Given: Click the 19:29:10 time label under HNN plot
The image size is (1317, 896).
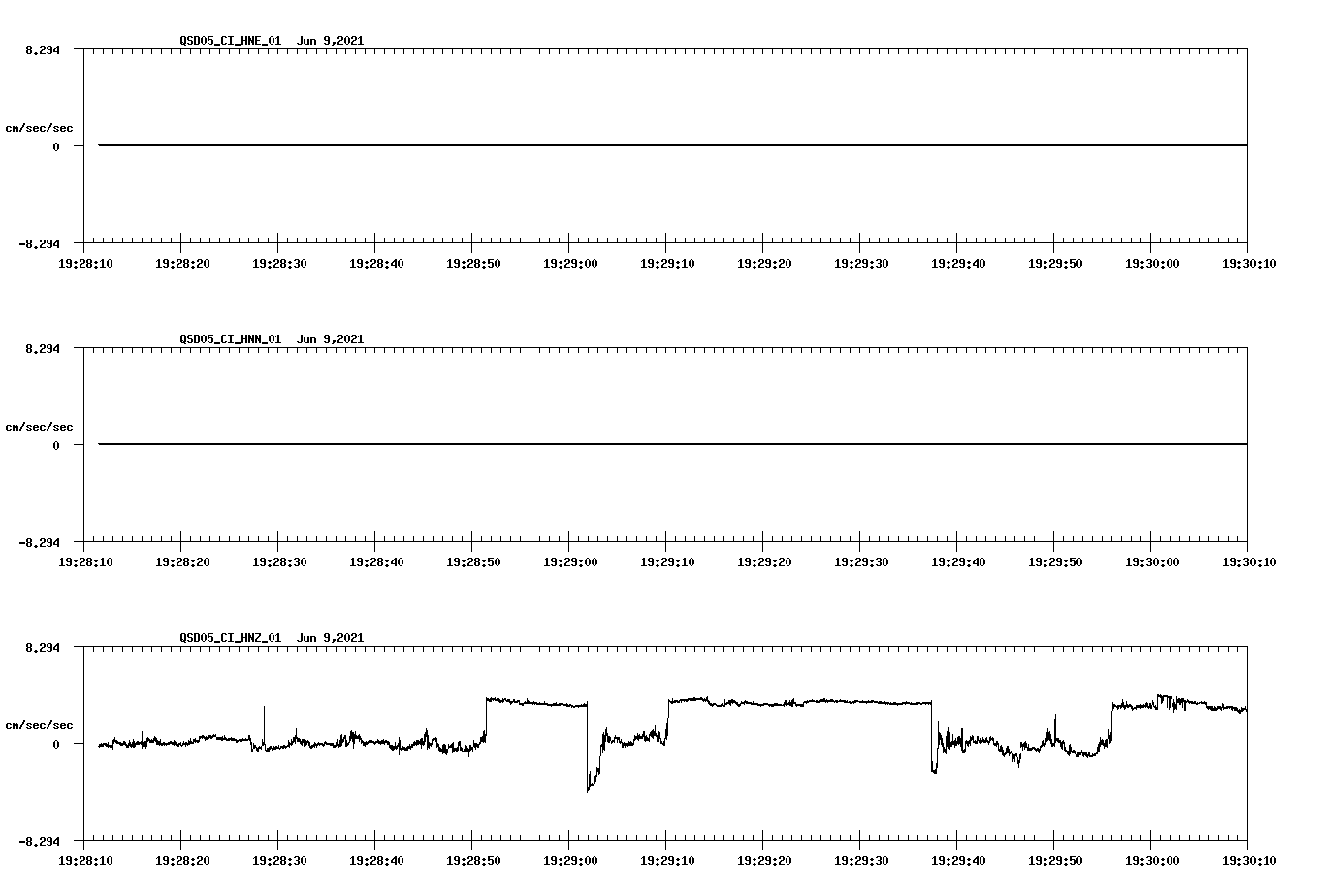Looking at the screenshot, I should pos(666,561).
